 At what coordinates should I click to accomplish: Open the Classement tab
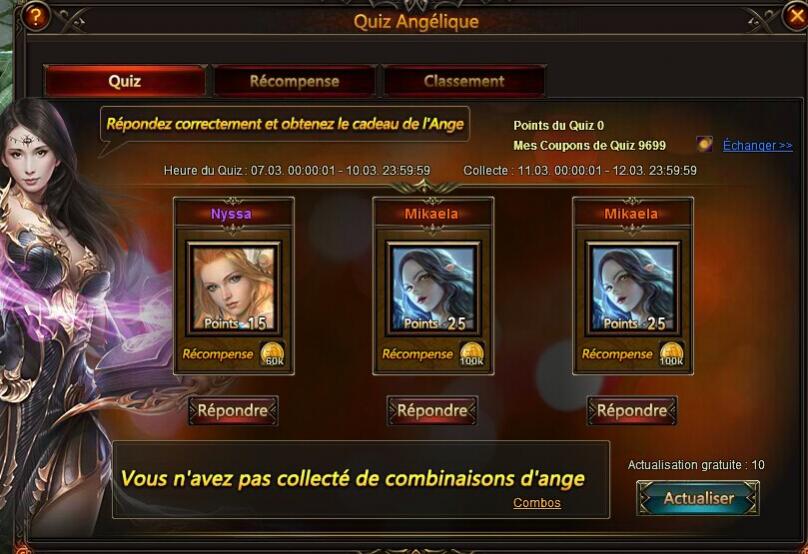[x=464, y=81]
